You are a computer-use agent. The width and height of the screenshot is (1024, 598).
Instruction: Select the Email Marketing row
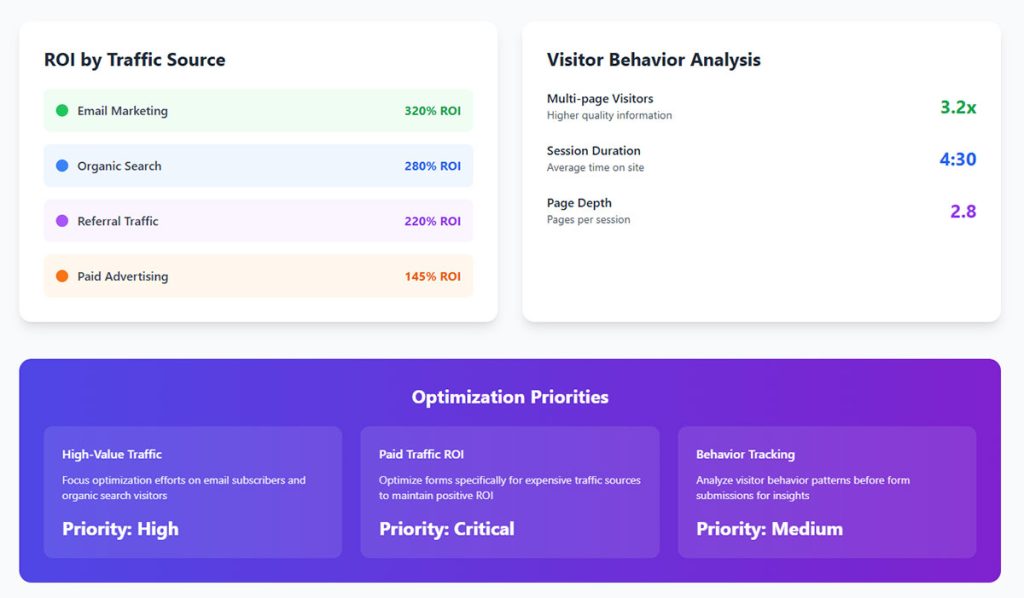point(258,110)
